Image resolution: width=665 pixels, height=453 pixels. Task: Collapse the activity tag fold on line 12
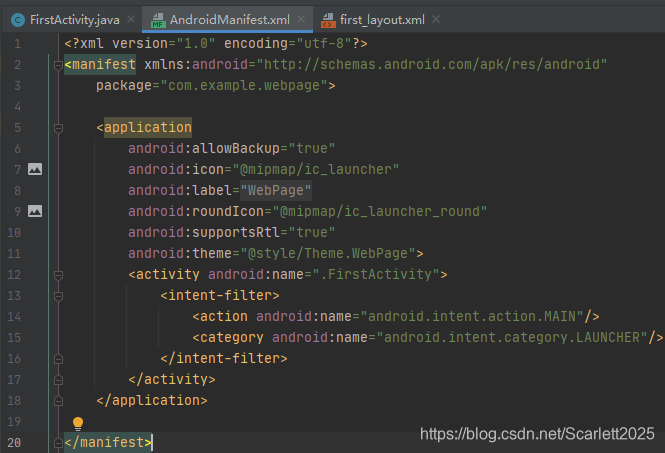tap(59, 275)
